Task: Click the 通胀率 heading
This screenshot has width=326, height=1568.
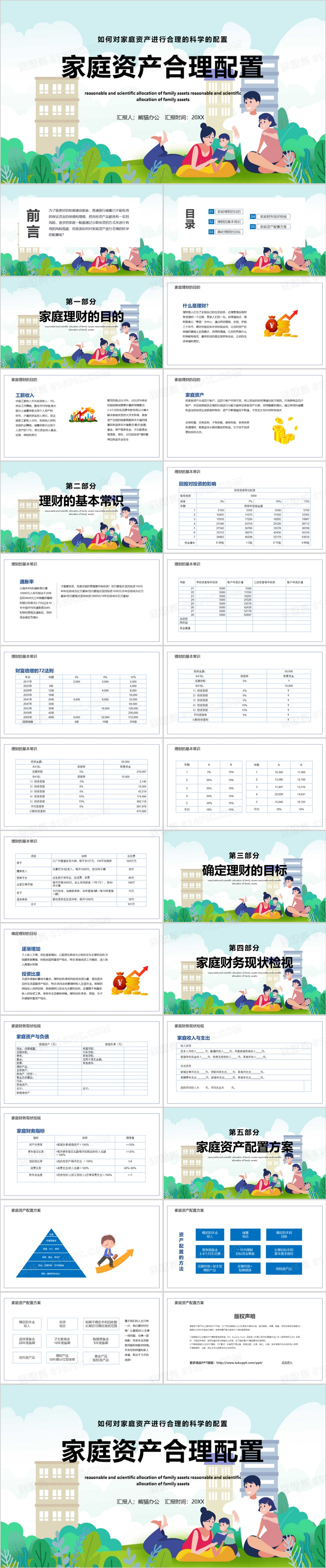Action: pos(27,582)
